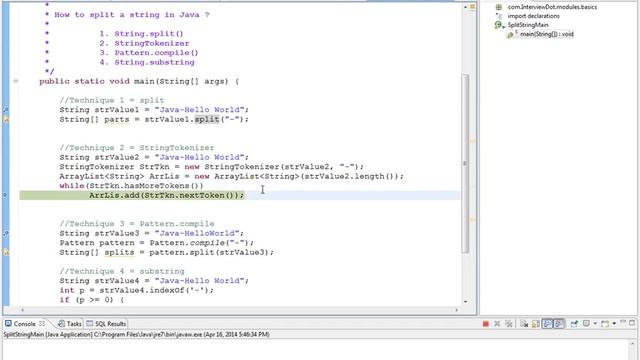Screen dimensions: 640x360
Task: Click ArrLis.add(StrTkn.nextToken()) highlighted line
Action: coord(167,195)
